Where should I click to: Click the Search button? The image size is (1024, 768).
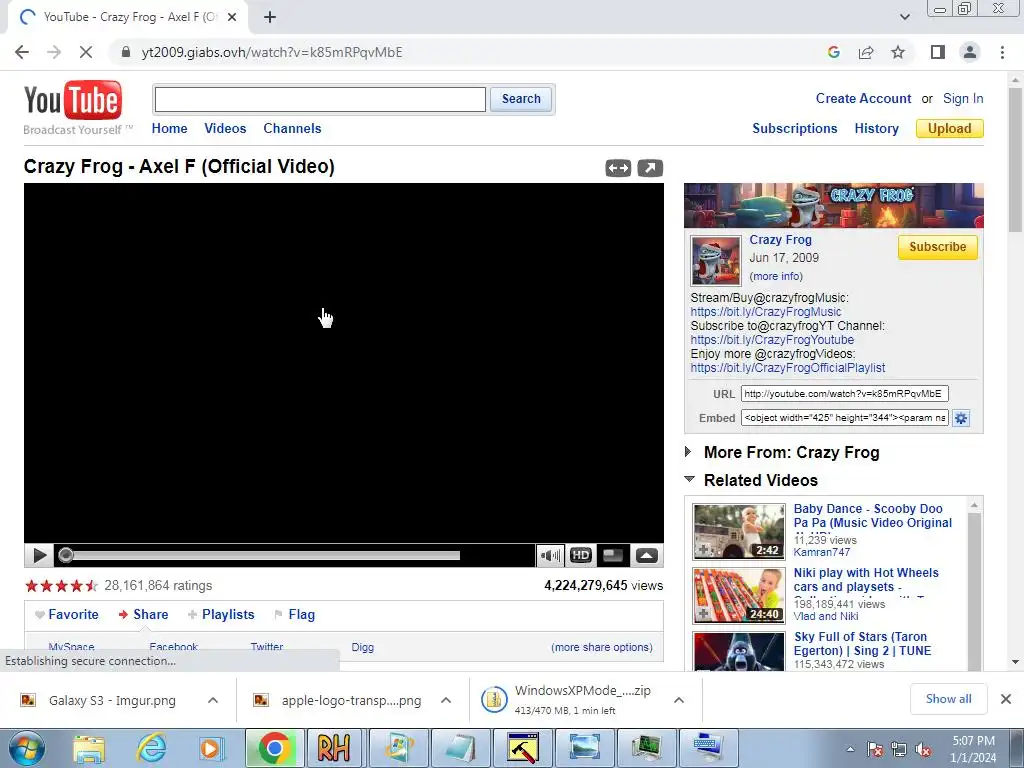(521, 99)
